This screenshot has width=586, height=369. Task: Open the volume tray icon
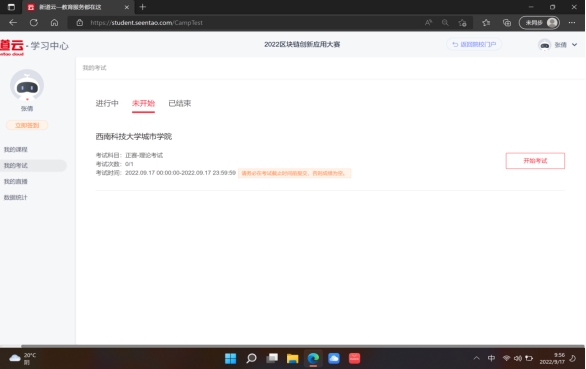click(x=518, y=358)
